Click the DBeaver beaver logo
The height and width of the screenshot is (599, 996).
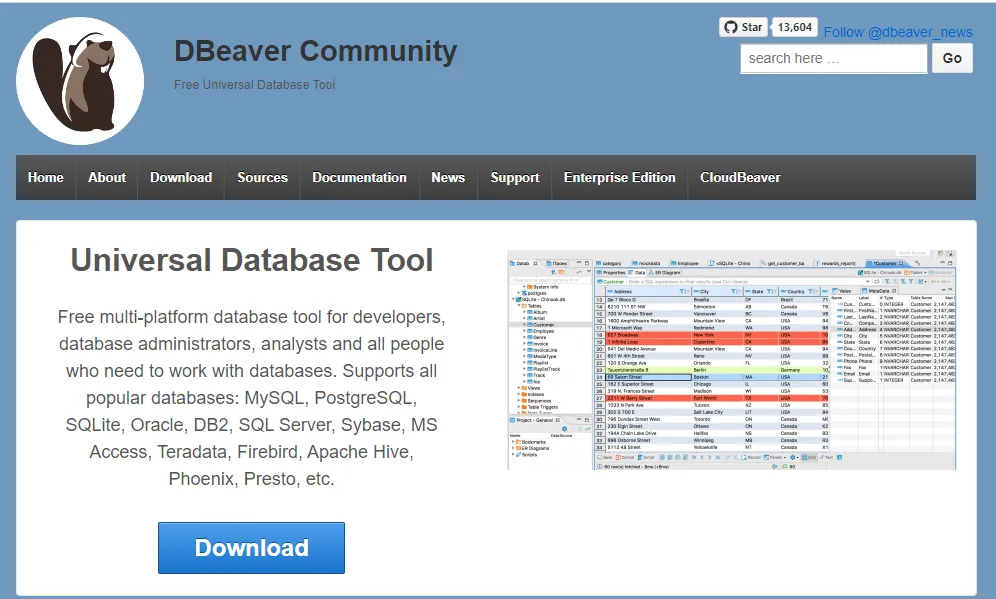[80, 81]
